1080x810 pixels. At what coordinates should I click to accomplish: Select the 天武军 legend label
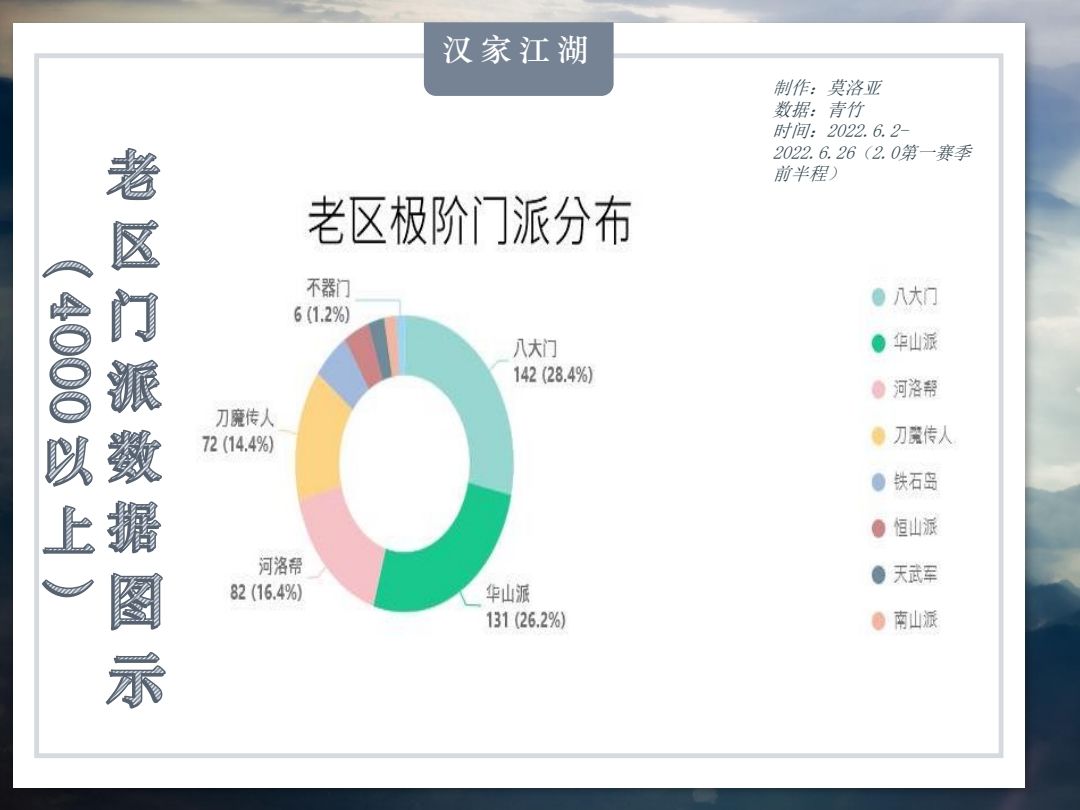915,574
